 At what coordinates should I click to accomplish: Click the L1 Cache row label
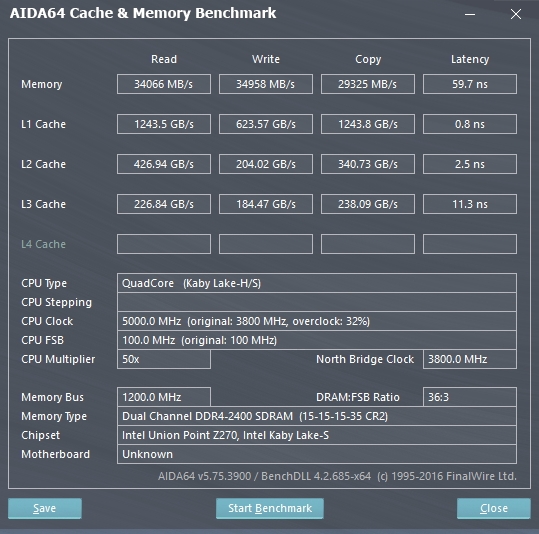(43, 124)
